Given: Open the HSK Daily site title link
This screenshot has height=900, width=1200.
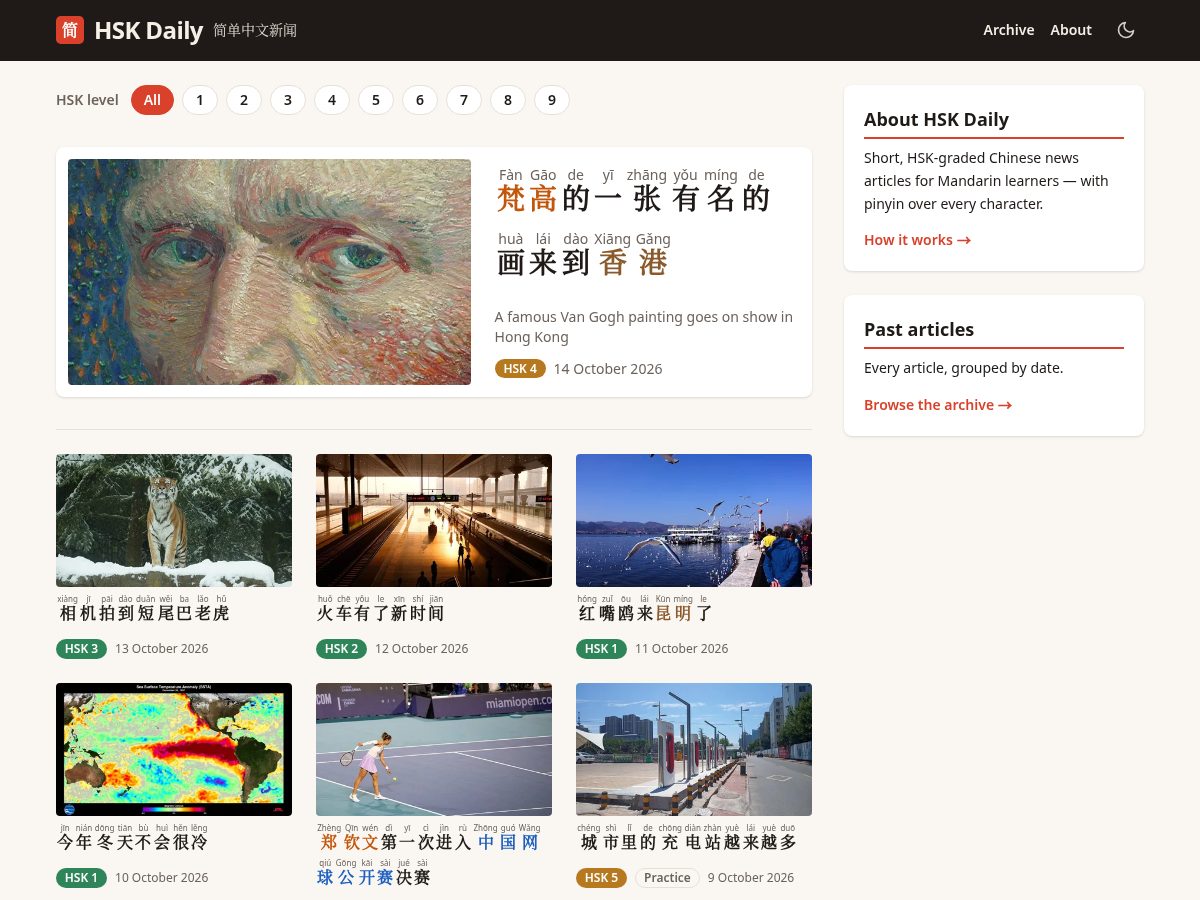Looking at the screenshot, I should pyautogui.click(x=149, y=31).
